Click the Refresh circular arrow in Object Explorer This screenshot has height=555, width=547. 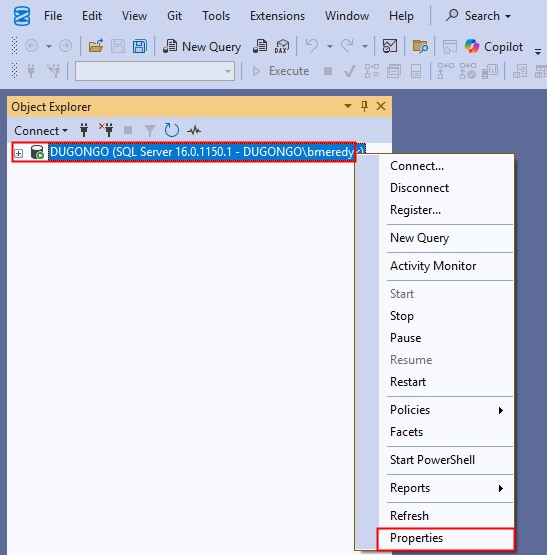point(172,130)
